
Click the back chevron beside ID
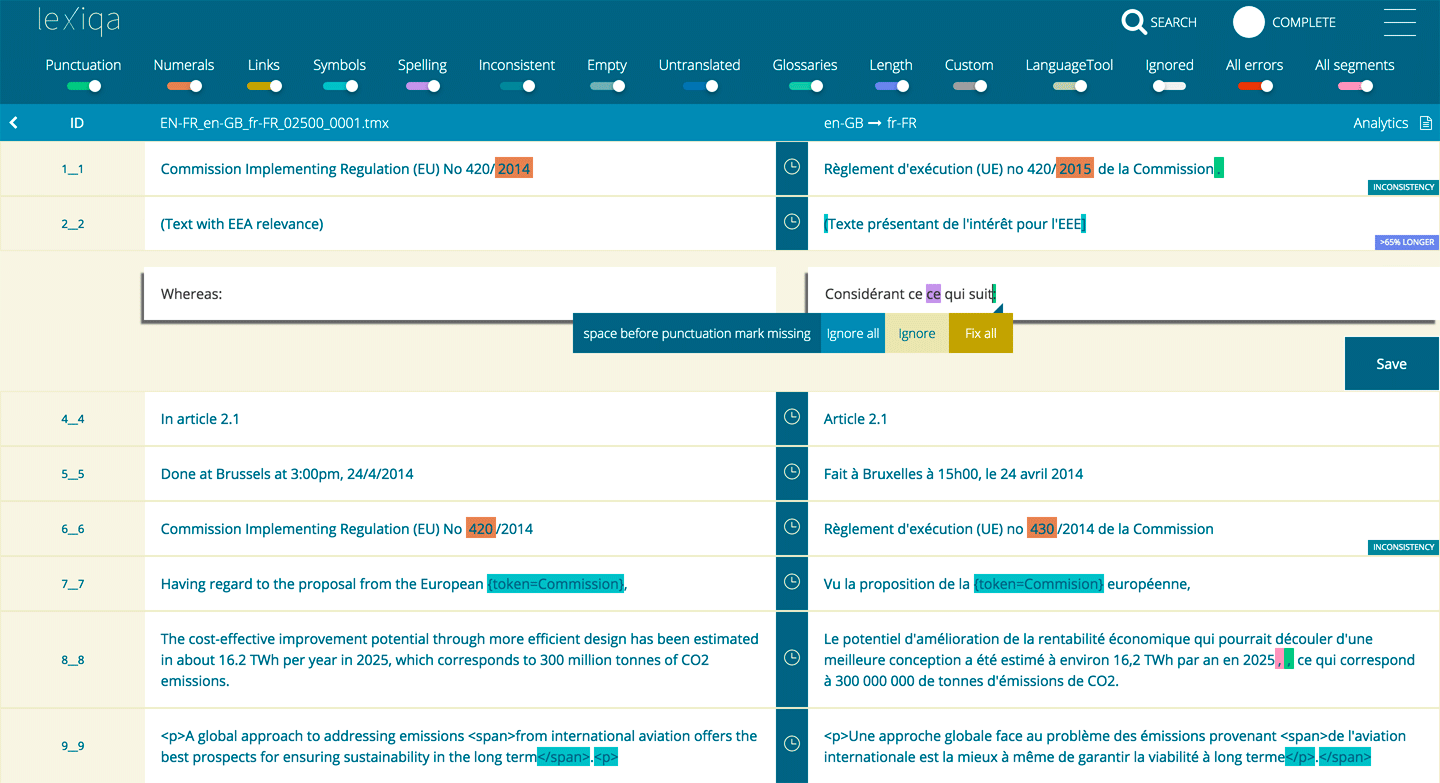tap(14, 123)
